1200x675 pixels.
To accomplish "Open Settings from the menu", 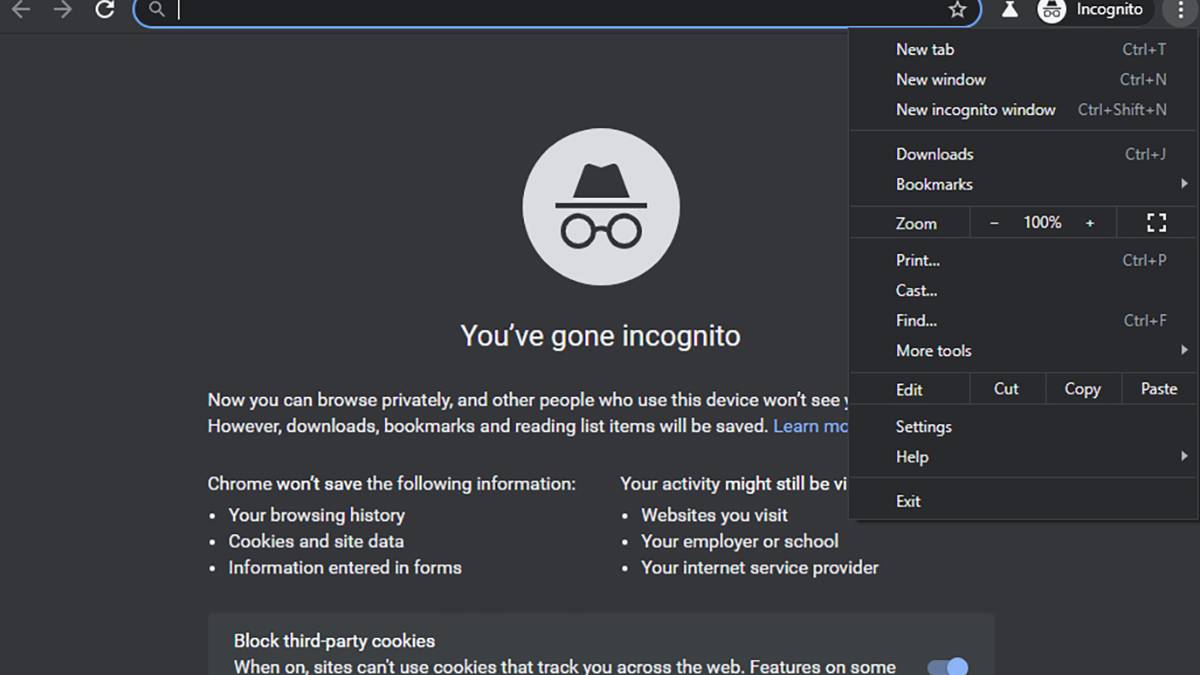I will (x=1024, y=427).
